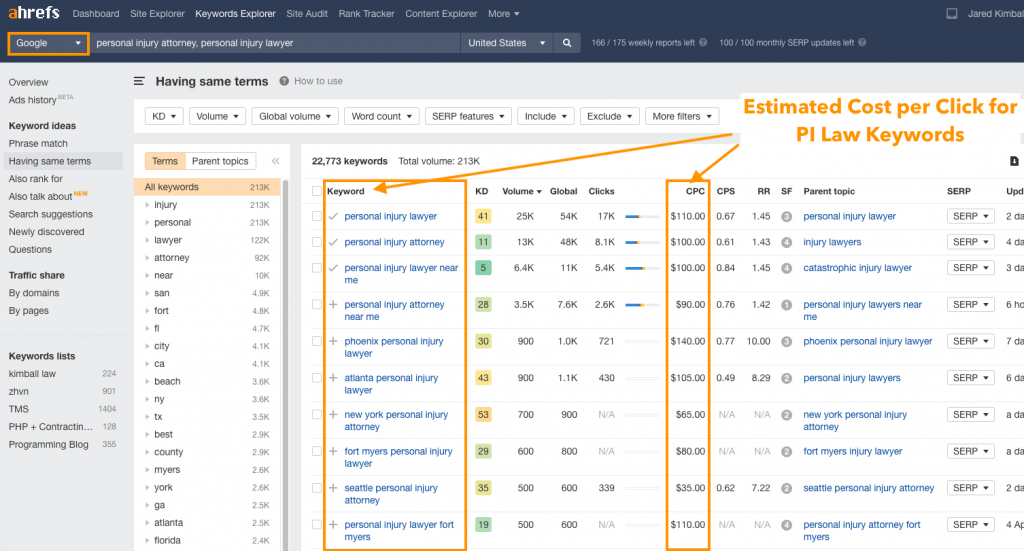
Task: Open the Global volume filter dropdown
Action: (x=295, y=116)
